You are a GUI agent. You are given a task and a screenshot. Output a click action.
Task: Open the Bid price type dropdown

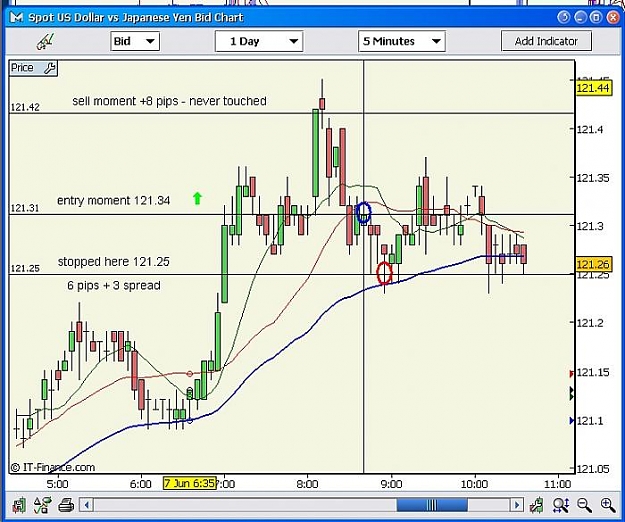click(x=135, y=41)
